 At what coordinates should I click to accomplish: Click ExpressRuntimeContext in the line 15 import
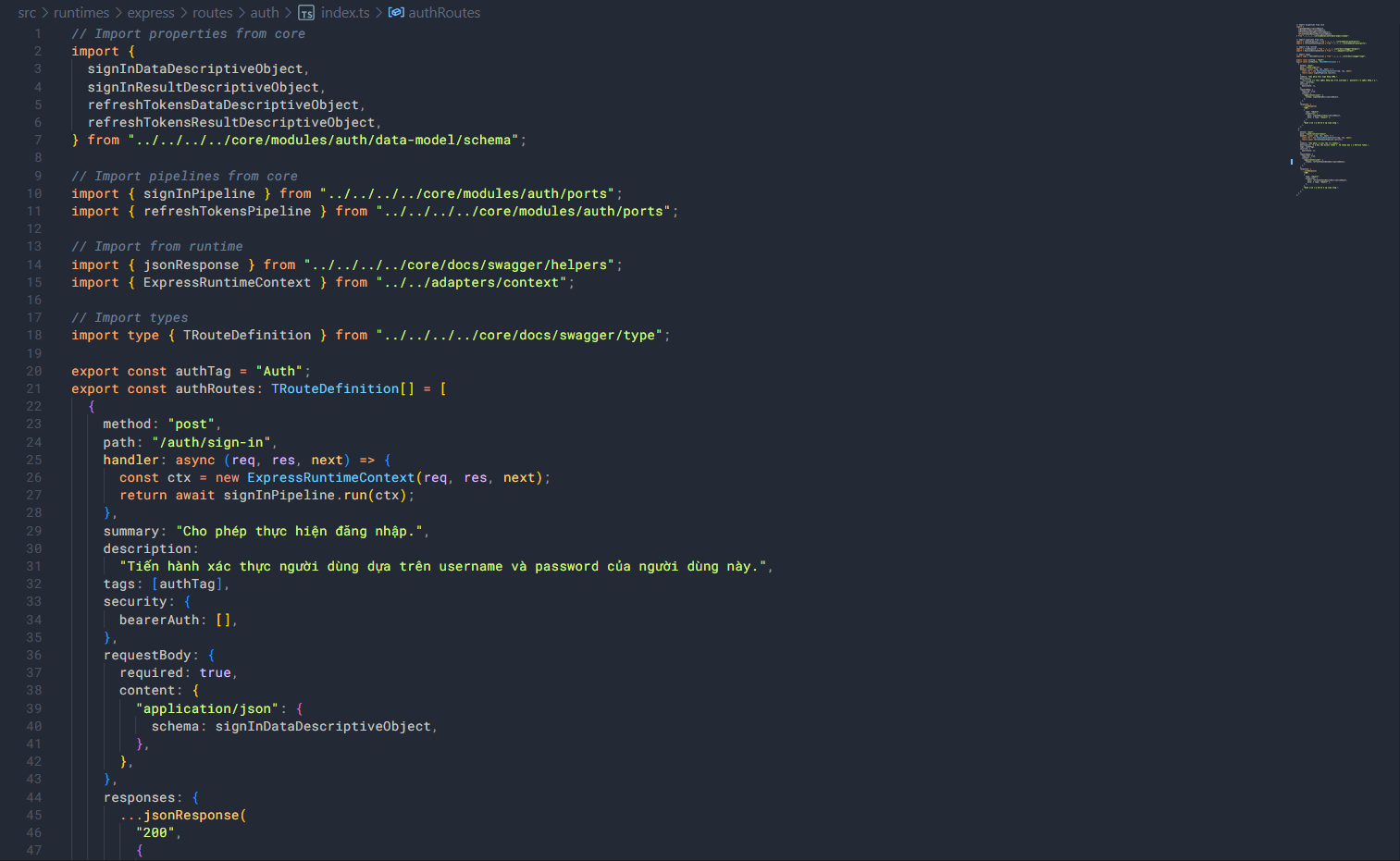[227, 283]
